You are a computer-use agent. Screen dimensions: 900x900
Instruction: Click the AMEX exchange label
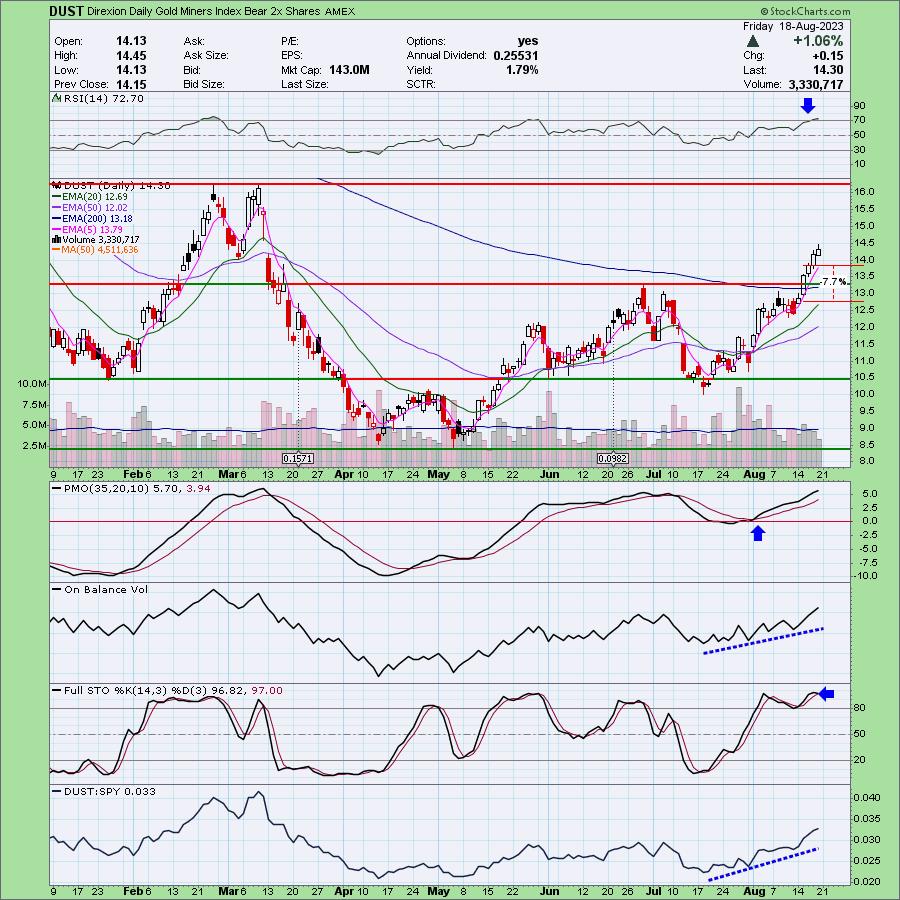coord(339,11)
